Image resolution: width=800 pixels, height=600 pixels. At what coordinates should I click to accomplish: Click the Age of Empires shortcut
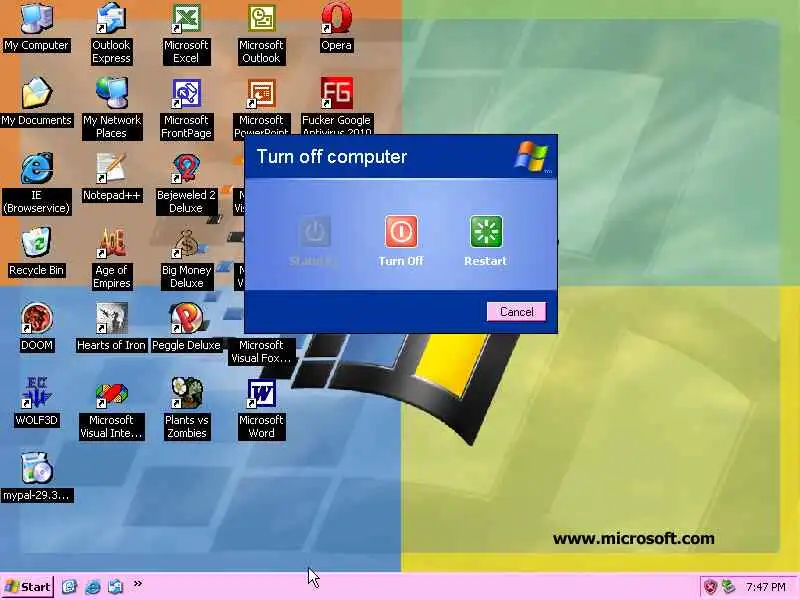point(111,243)
